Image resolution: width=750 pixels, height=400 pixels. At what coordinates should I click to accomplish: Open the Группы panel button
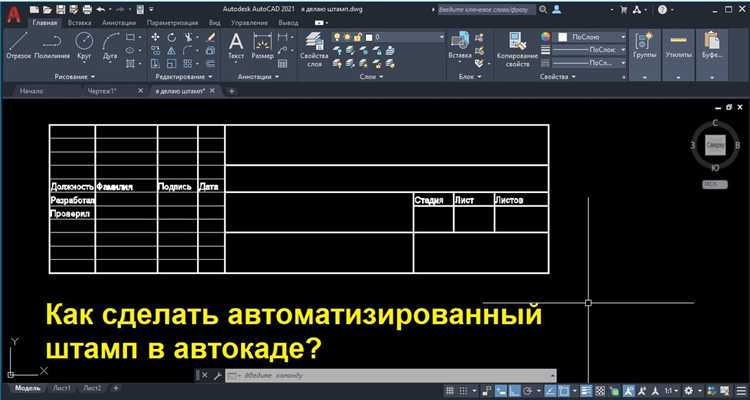[644, 54]
